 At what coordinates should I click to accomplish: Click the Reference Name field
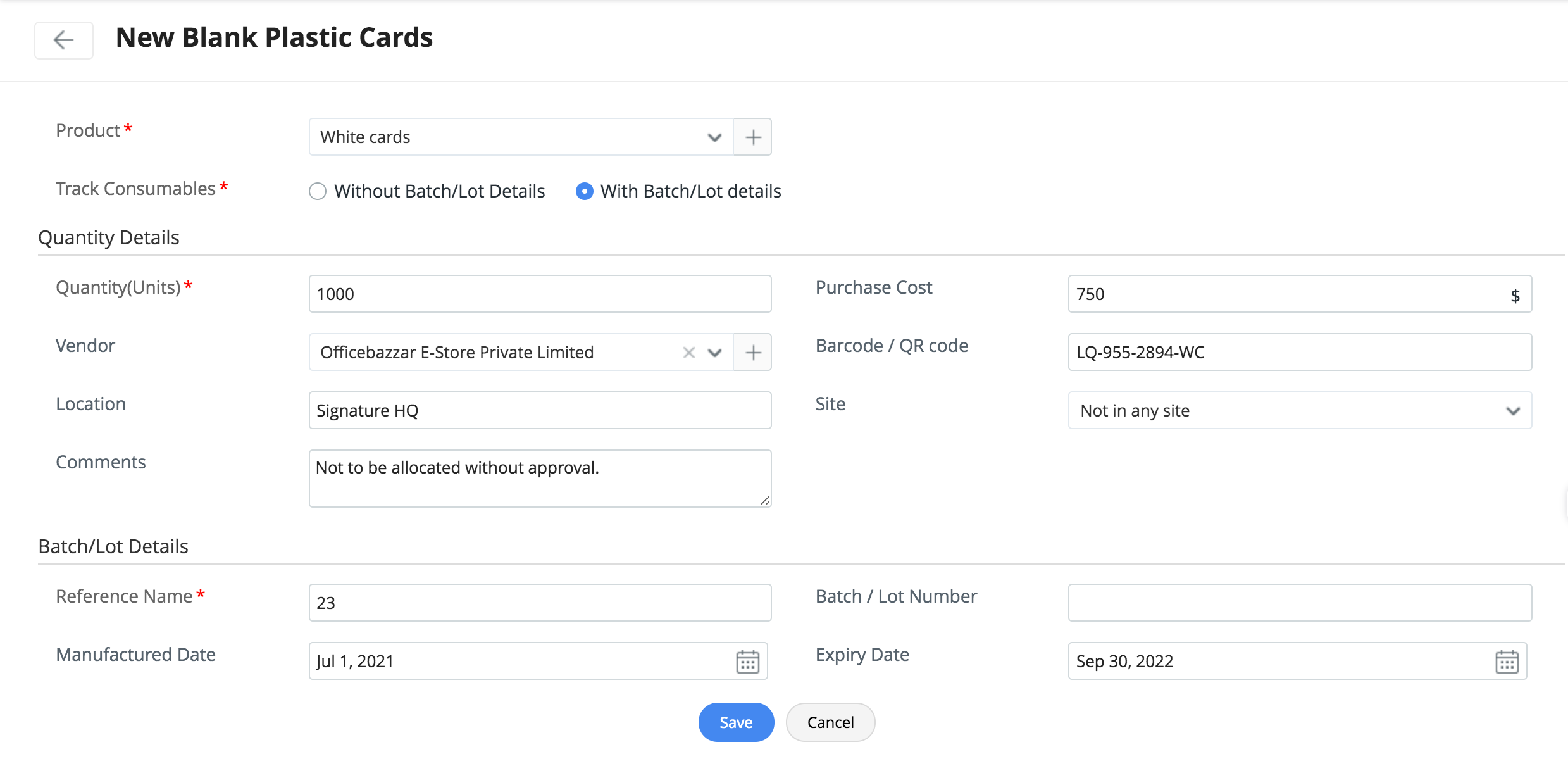click(x=539, y=603)
